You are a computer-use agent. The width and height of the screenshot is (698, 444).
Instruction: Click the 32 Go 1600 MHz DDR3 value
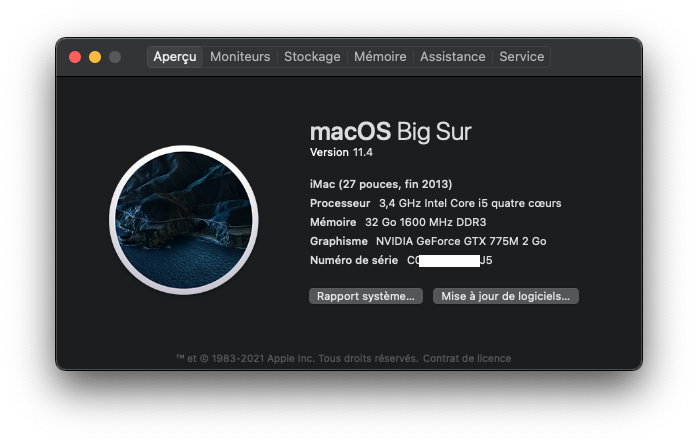[x=426, y=222]
